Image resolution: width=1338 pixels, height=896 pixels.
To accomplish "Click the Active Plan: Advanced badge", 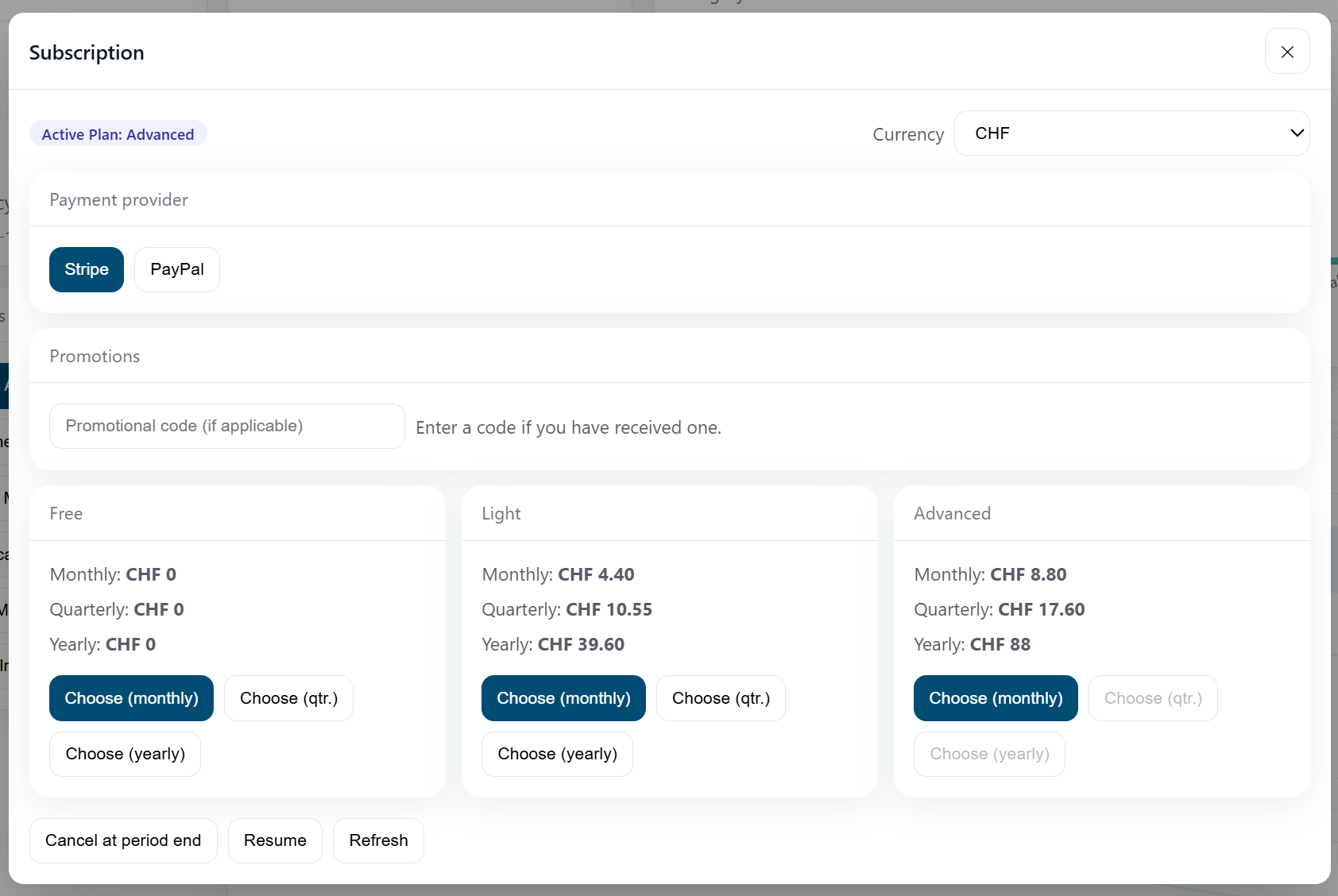I will (x=118, y=133).
